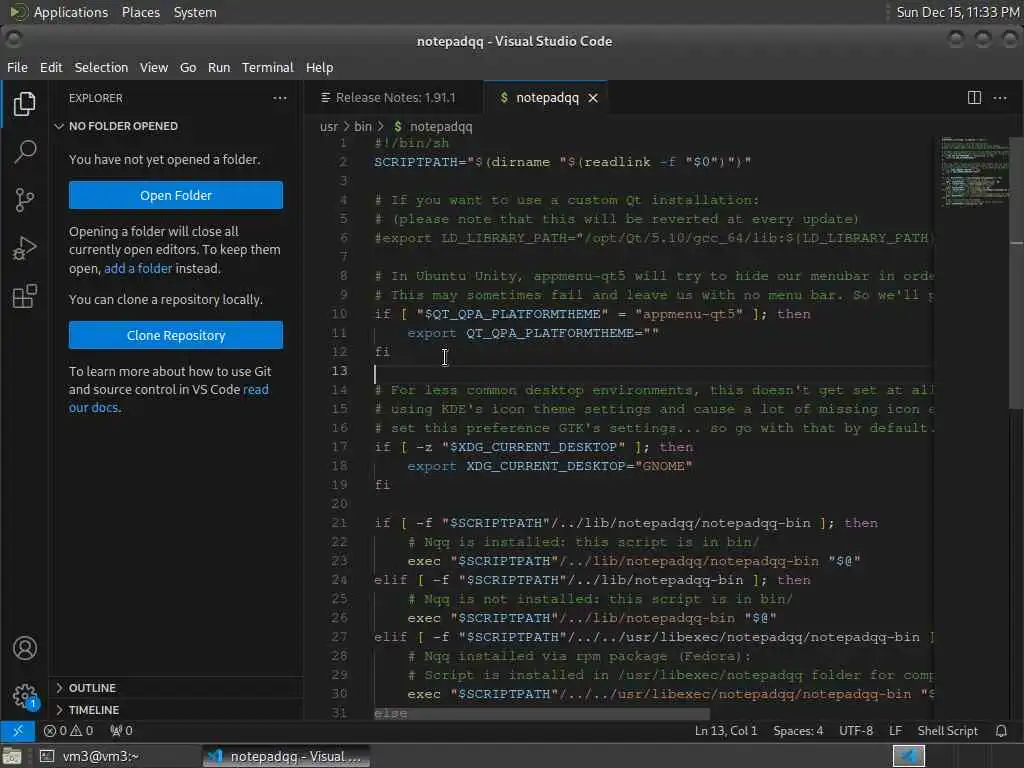This screenshot has height=768, width=1024.
Task: Click the 'usr' breadcrumb segment
Action: [x=328, y=127]
